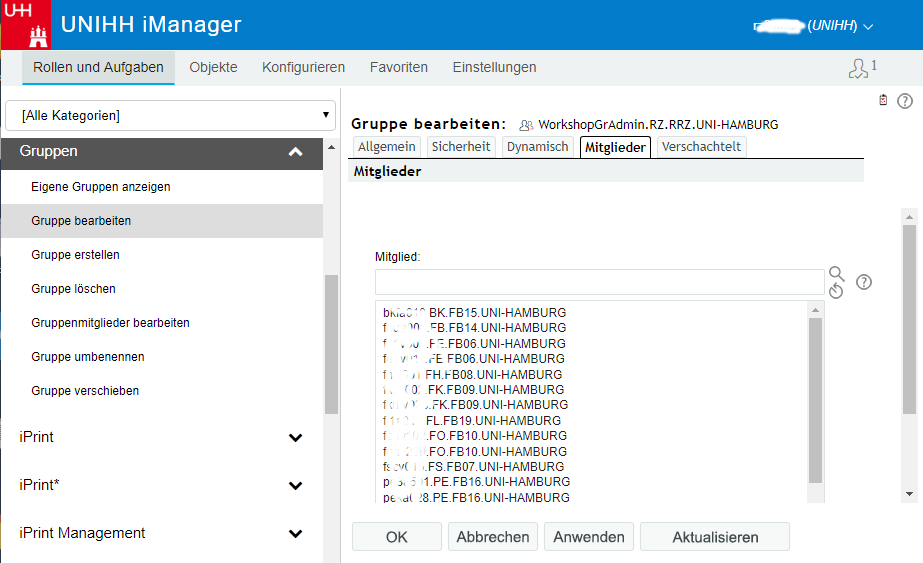Click right panel scroll-up arrow
This screenshot has width=923, height=563.
909,217
